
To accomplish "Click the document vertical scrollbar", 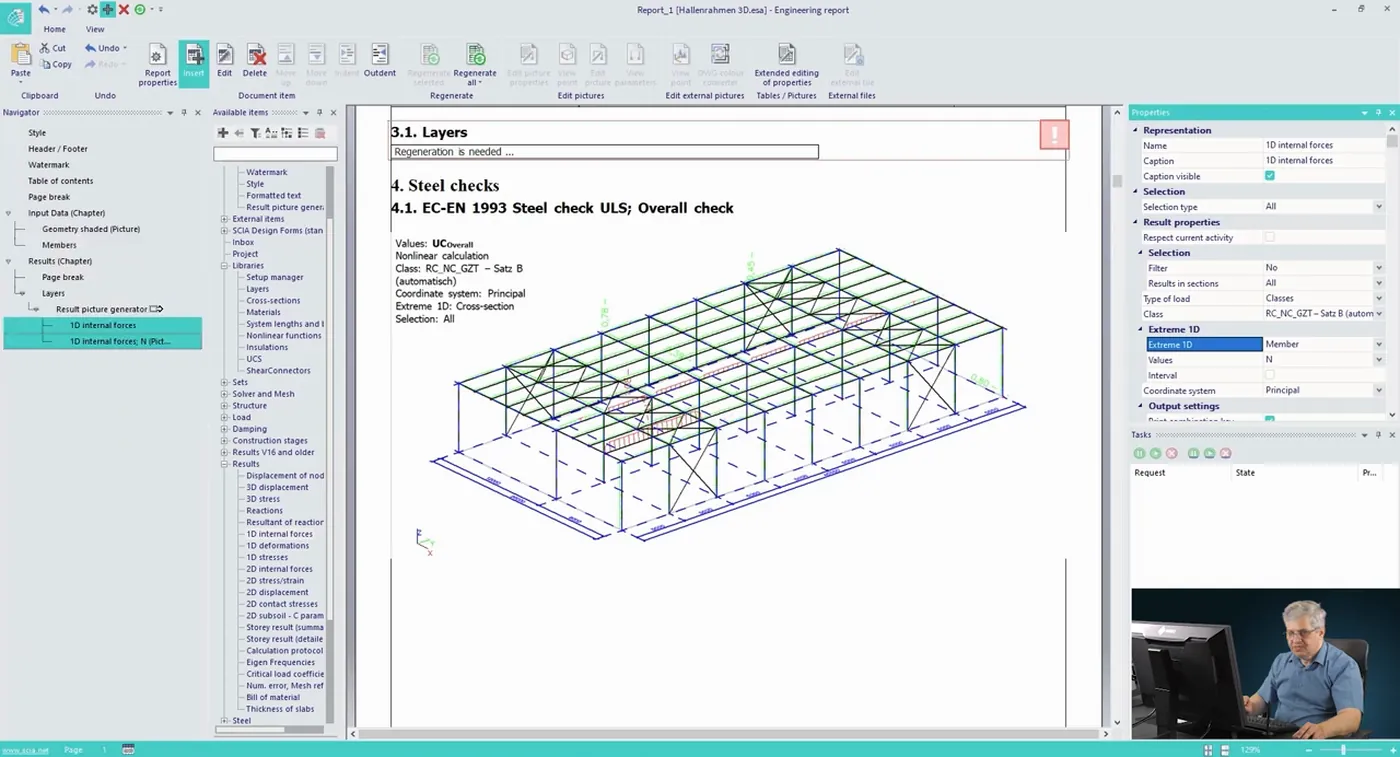I will pyautogui.click(x=1117, y=181).
